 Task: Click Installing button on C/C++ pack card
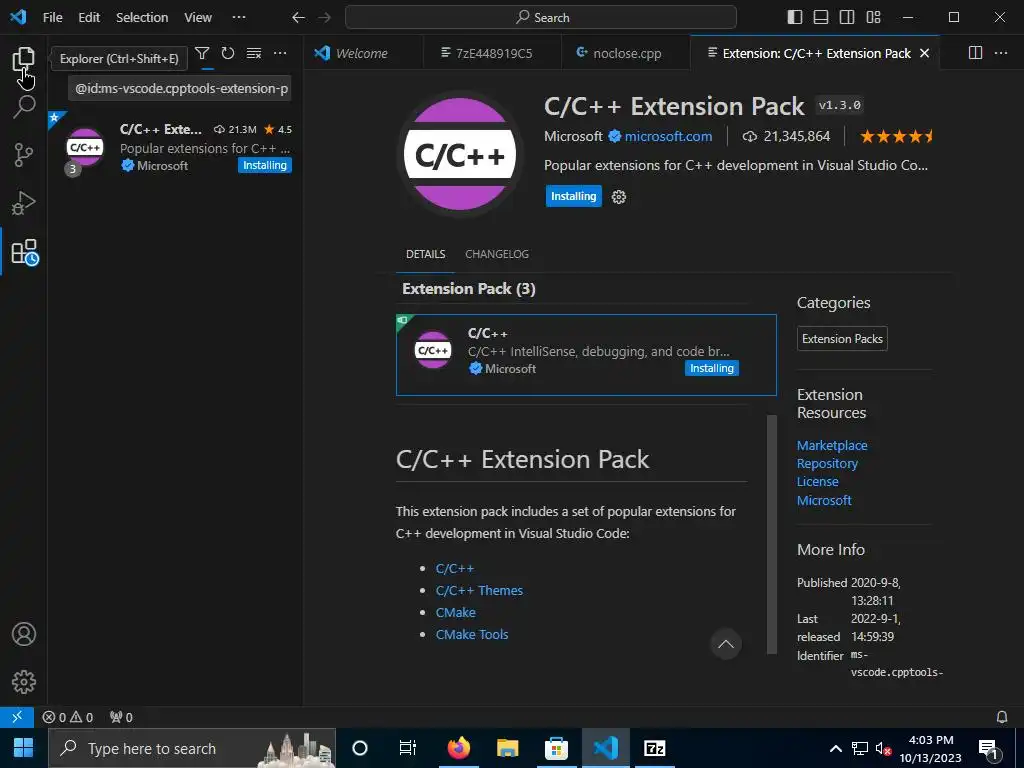tap(712, 368)
